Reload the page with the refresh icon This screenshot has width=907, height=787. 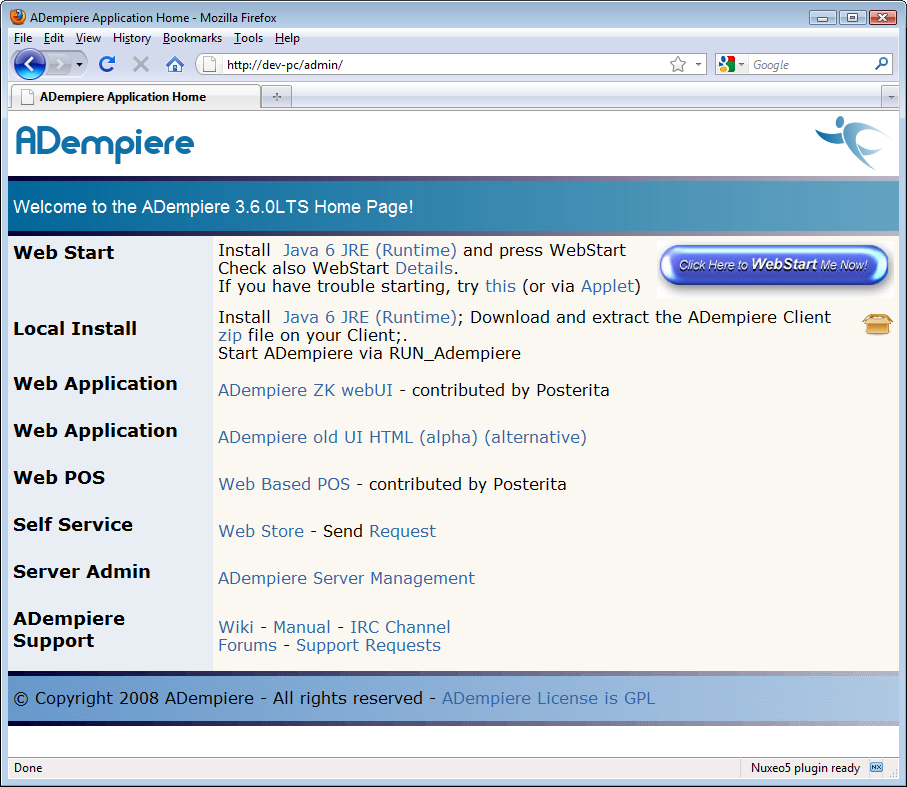[107, 64]
